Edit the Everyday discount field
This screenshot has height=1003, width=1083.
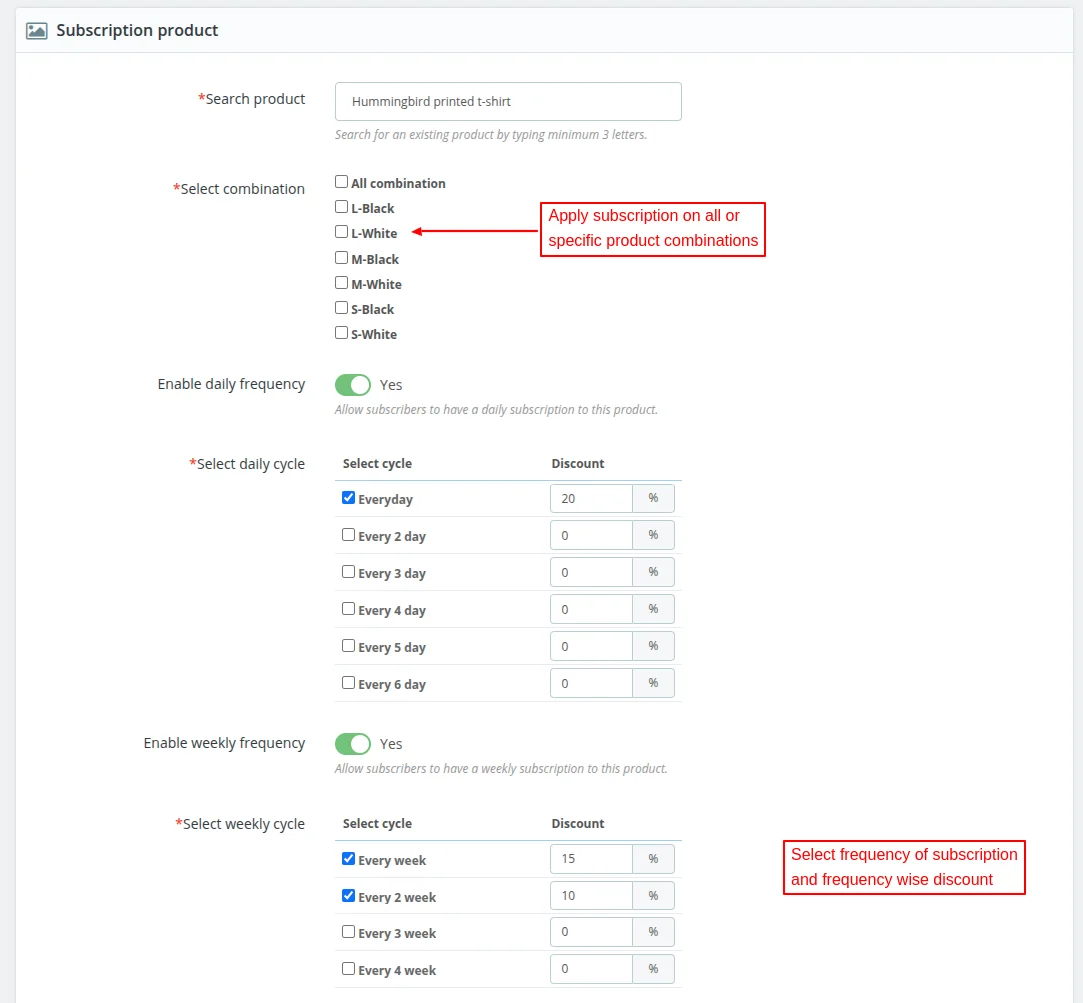591,499
